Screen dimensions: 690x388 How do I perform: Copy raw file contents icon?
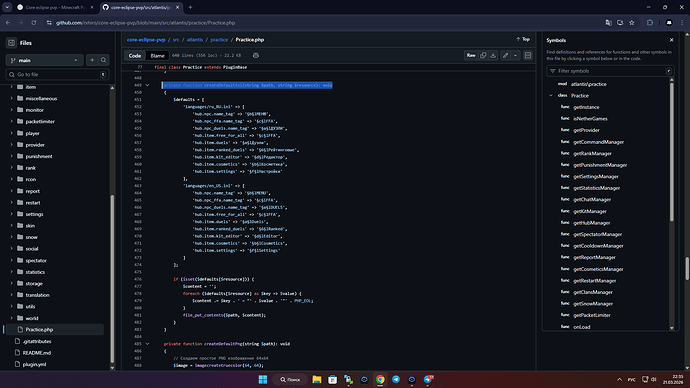tap(483, 55)
